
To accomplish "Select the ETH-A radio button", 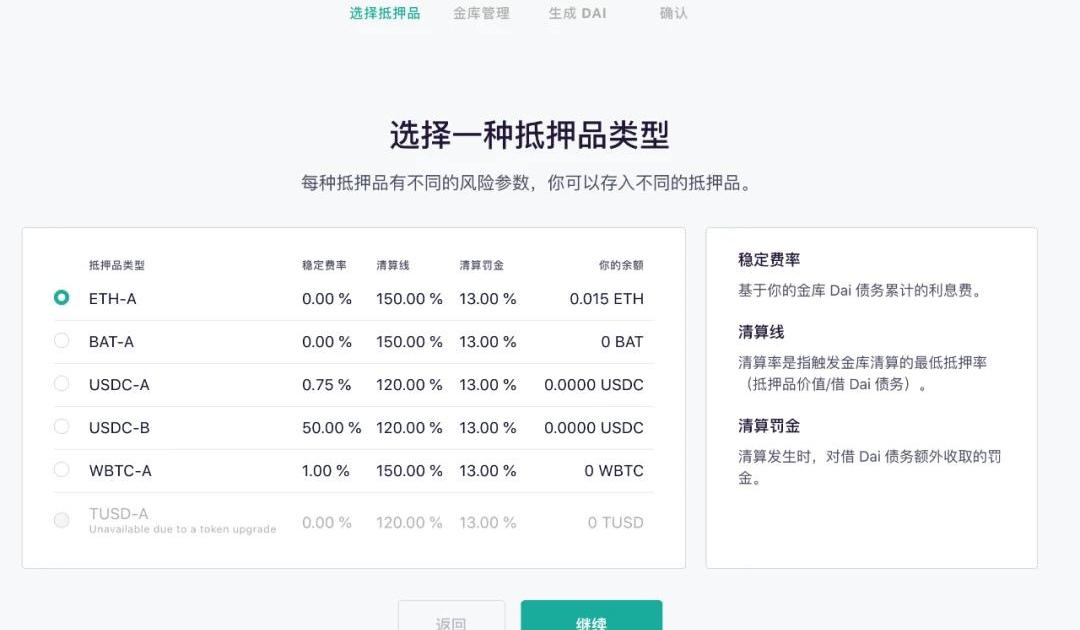I will (62, 298).
